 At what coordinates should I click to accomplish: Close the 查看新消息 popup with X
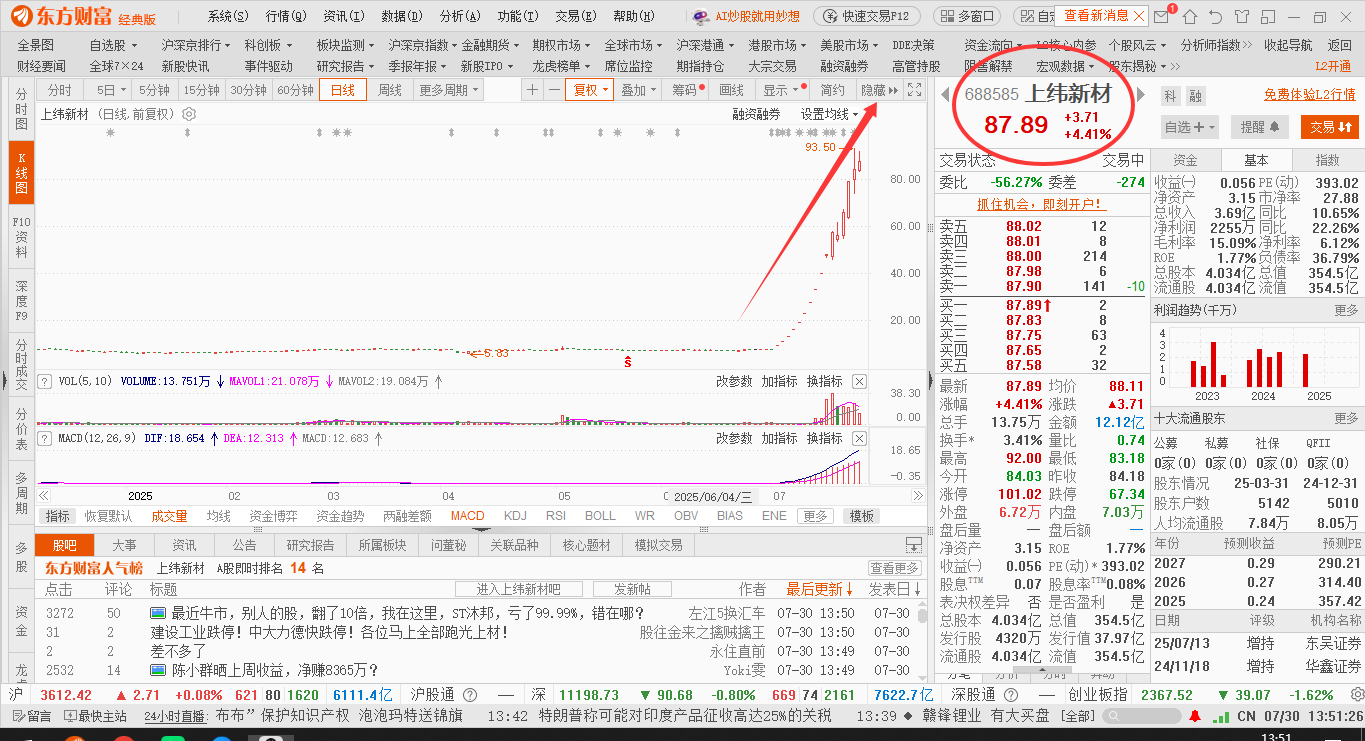(1140, 15)
